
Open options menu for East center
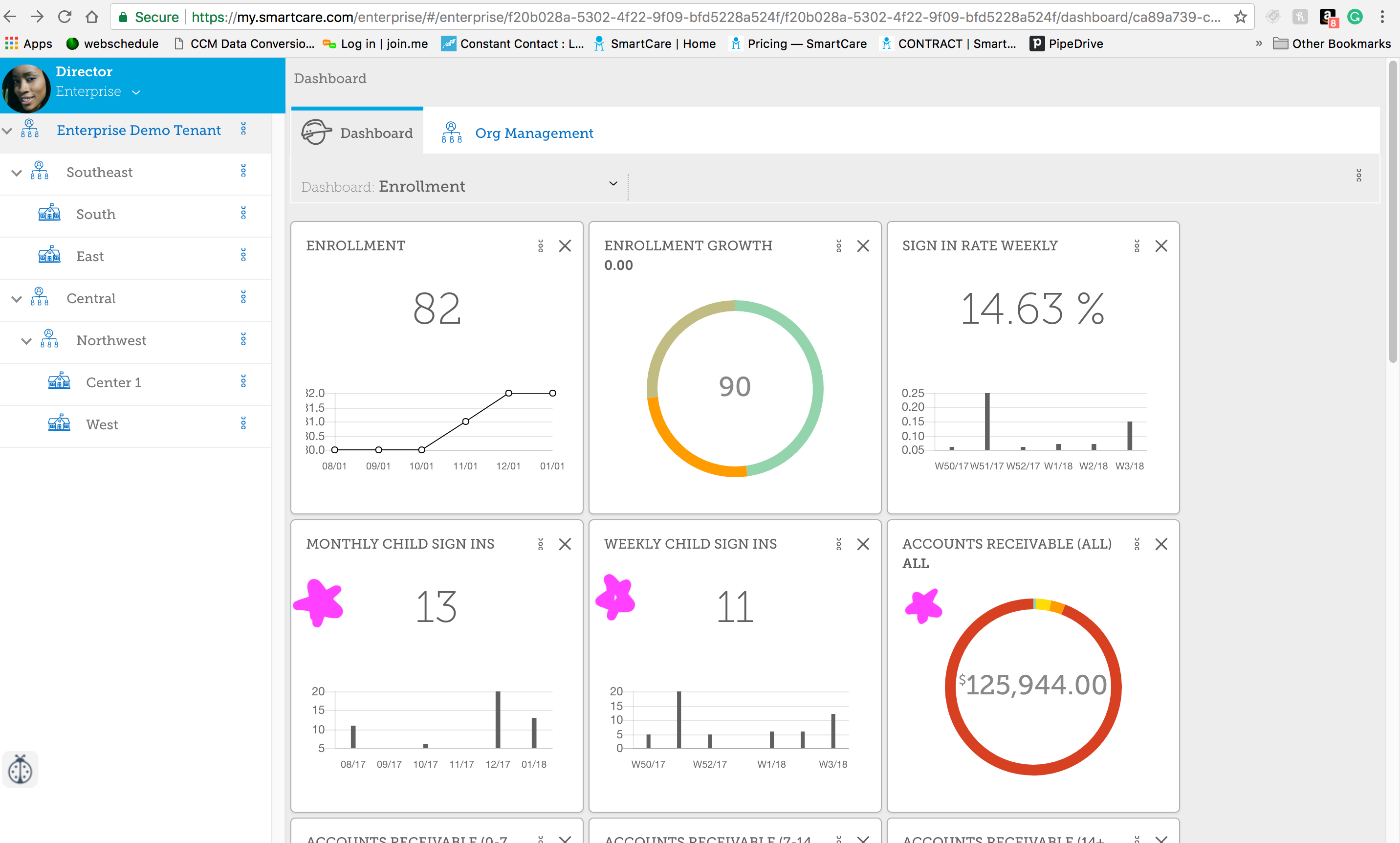click(243, 255)
